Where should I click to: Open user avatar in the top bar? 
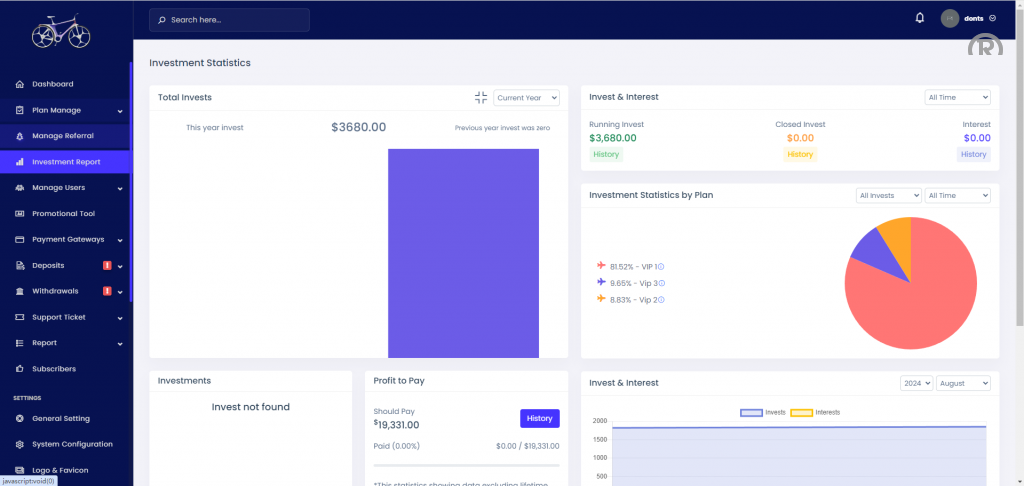950,18
